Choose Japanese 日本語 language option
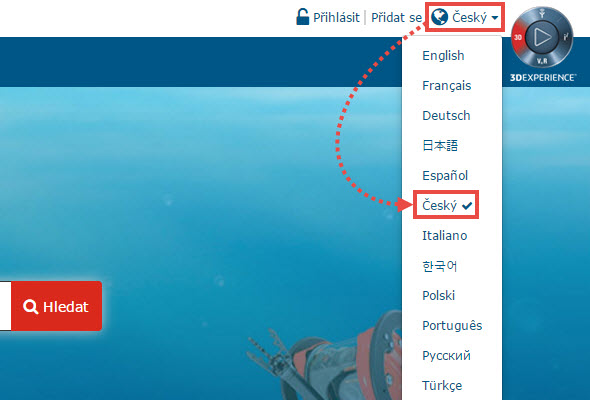The width and height of the screenshot is (590, 400). [440, 145]
